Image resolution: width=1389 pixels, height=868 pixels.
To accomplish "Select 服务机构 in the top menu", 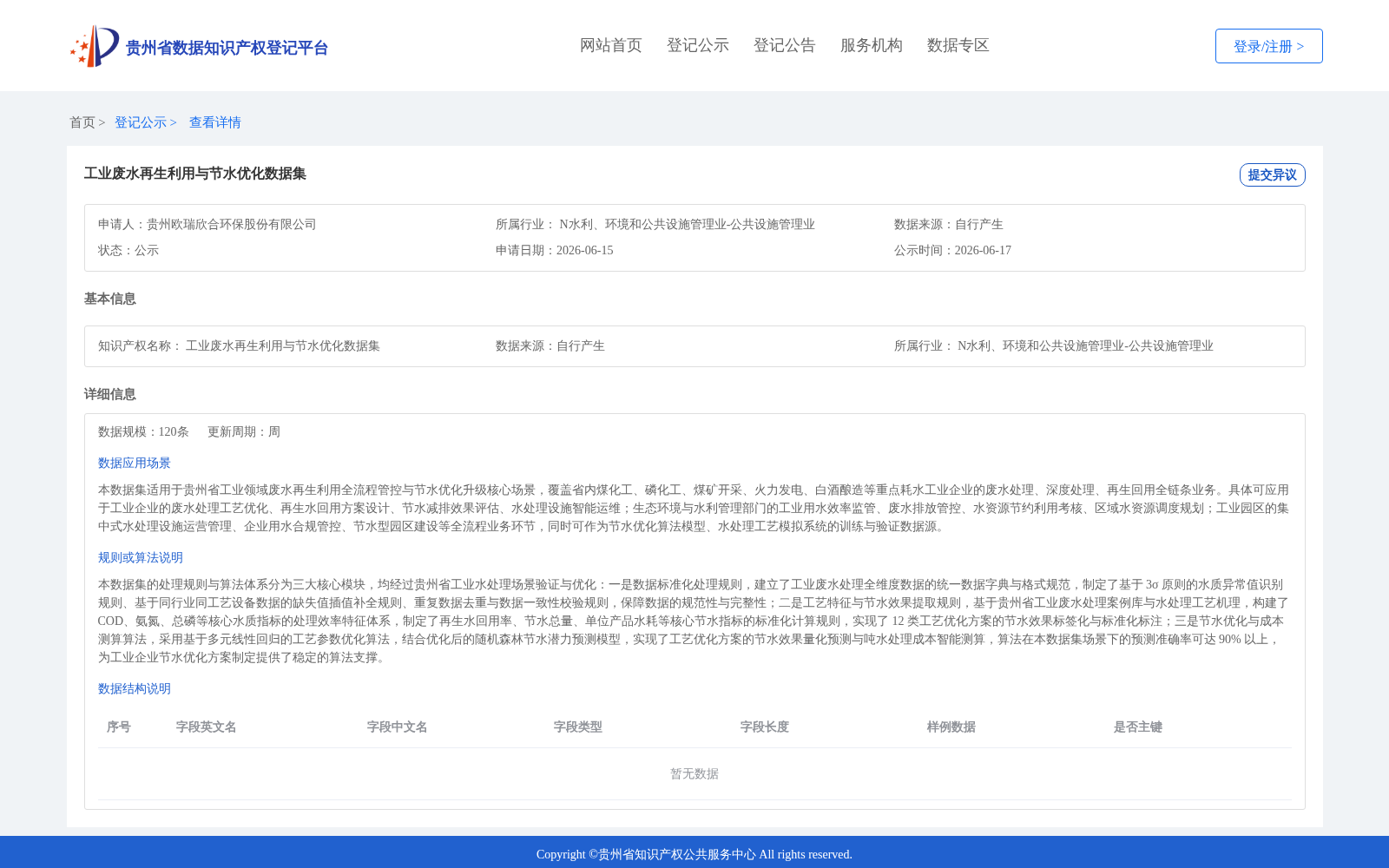I will coord(872,45).
